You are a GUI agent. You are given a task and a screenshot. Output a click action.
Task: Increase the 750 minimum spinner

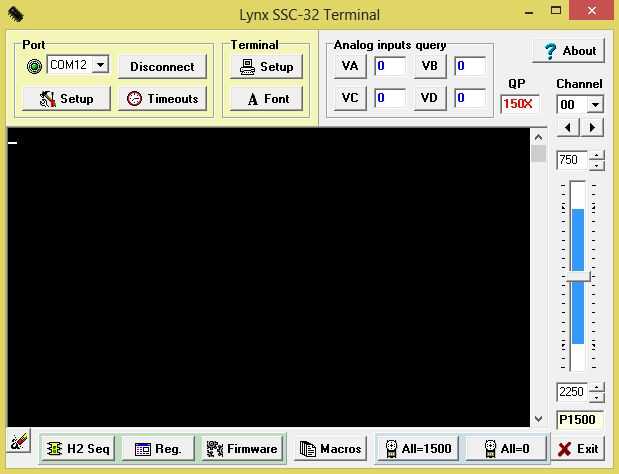[x=597, y=156]
